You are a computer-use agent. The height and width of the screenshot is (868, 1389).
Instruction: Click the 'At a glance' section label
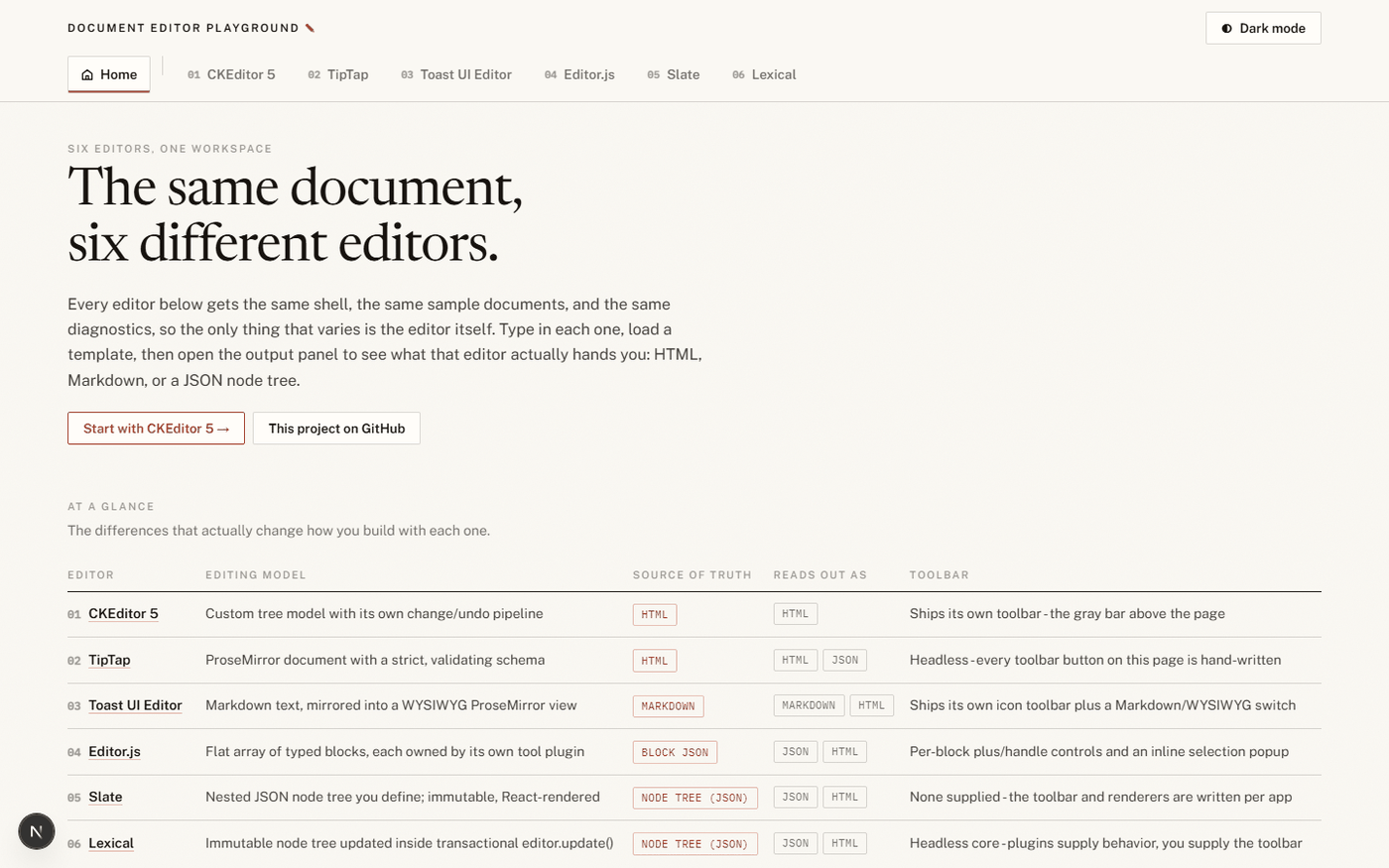111,507
